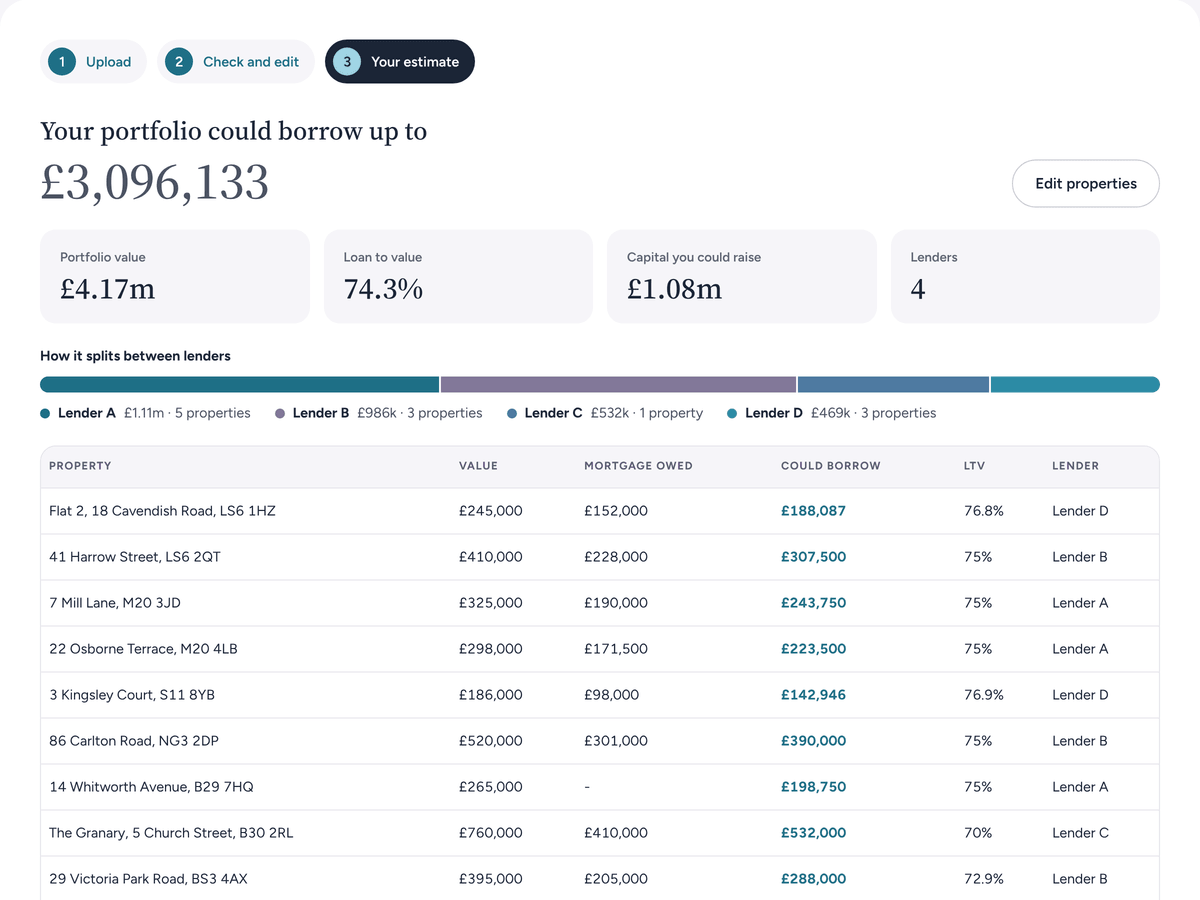Viewport: 1200px width, 900px height.
Task: Go to step 1 Upload
Action: 93,62
